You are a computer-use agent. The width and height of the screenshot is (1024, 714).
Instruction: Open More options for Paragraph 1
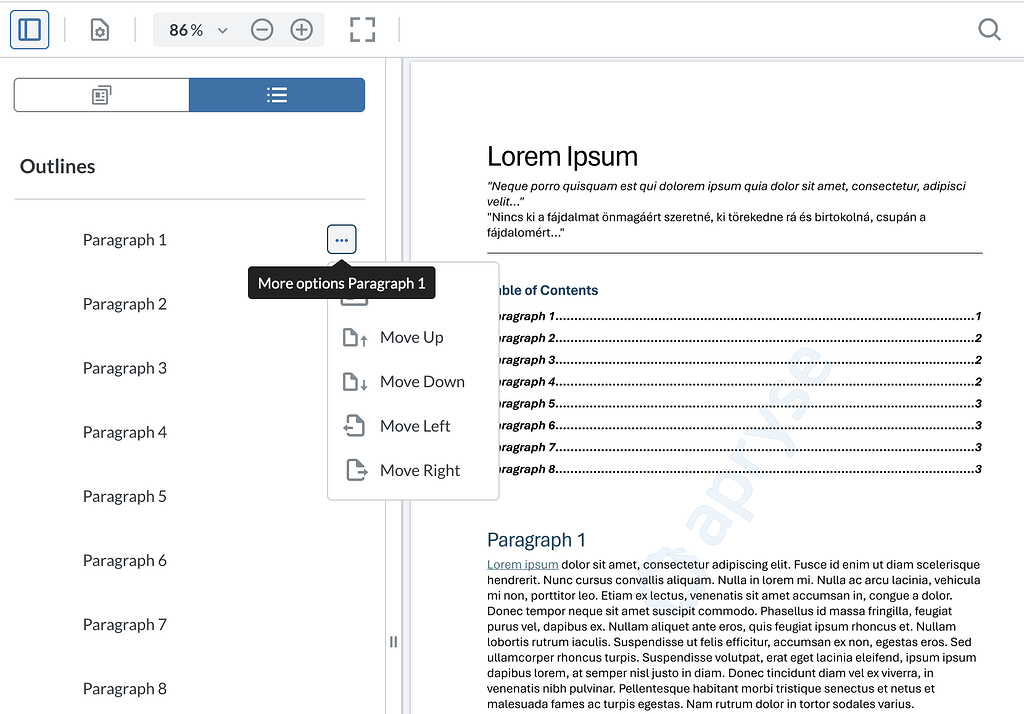(341, 239)
